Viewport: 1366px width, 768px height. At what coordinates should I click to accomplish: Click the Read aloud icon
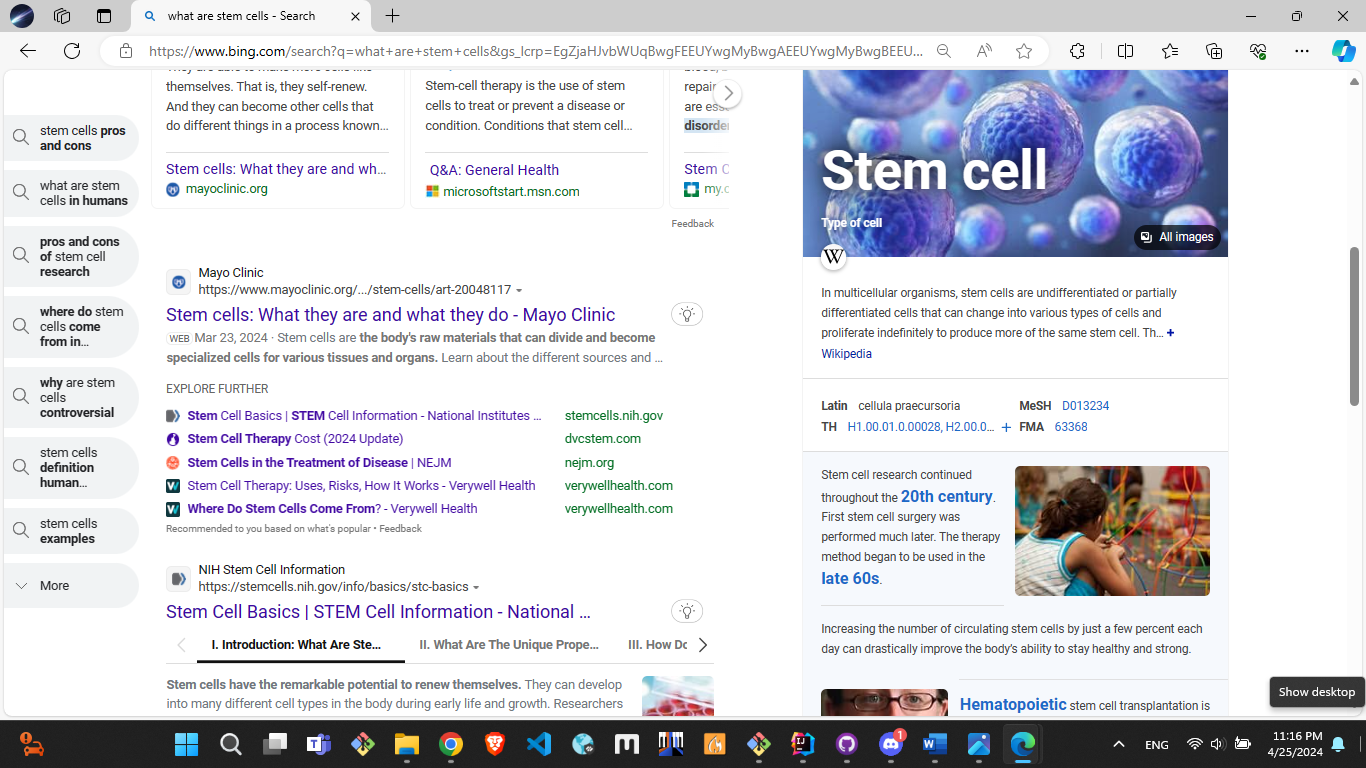click(984, 51)
